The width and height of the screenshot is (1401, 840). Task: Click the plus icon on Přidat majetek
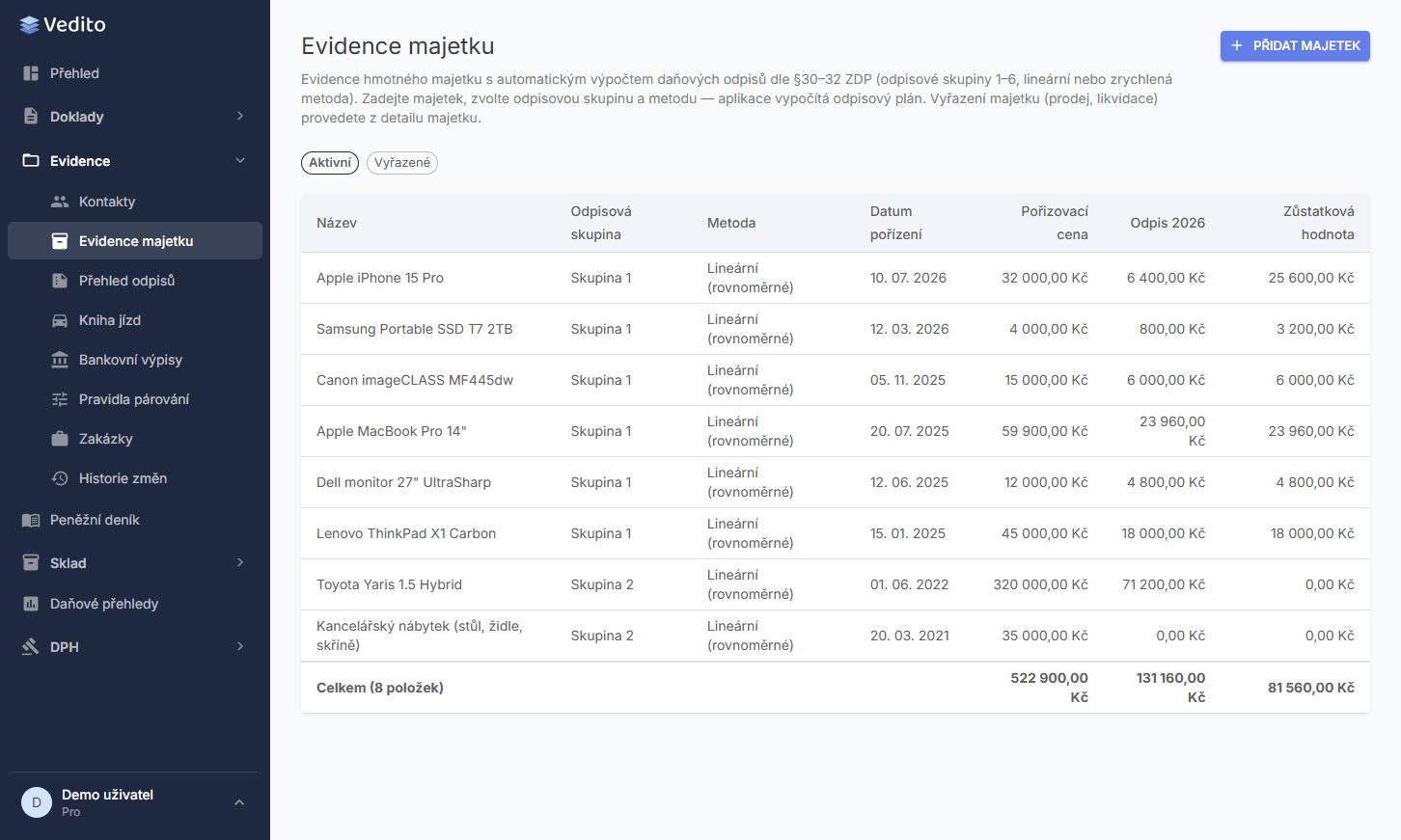tap(1237, 45)
